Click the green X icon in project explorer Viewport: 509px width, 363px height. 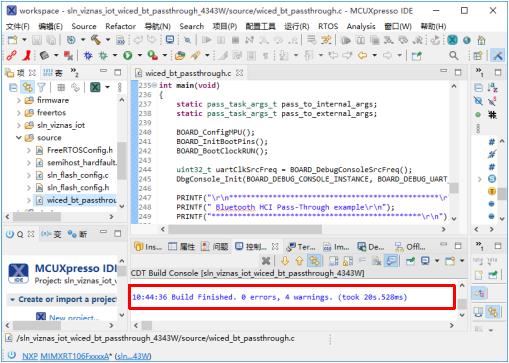coord(95,88)
